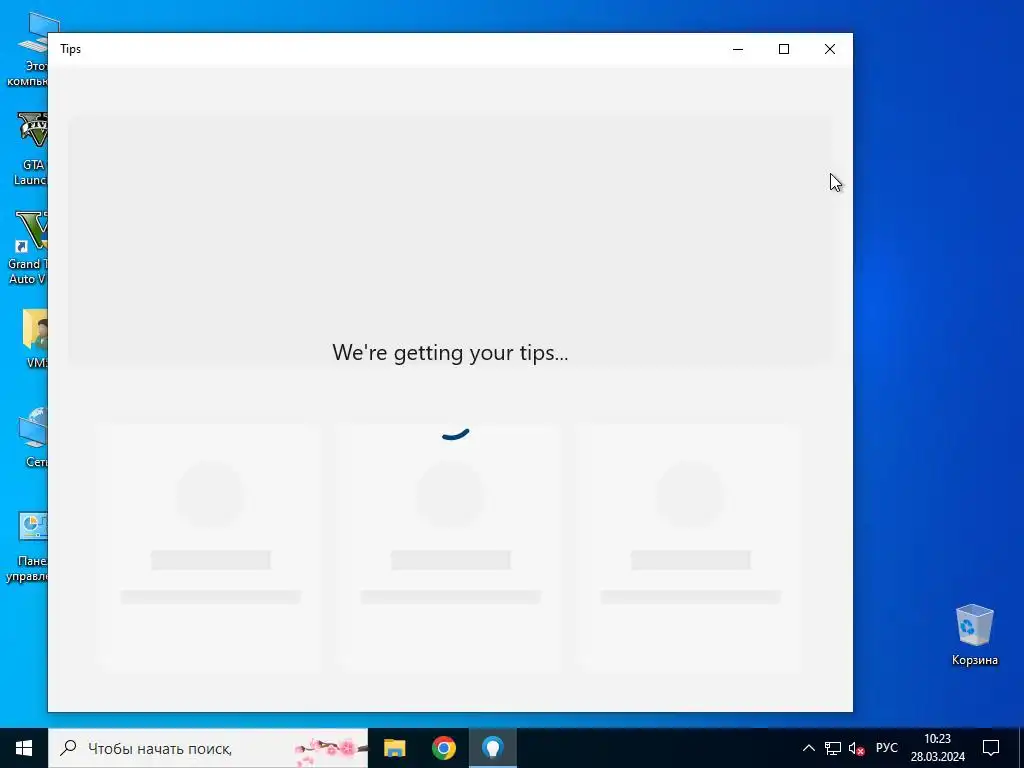Select the Корзина recycle bin icon
This screenshot has width=1024, height=768.
coord(974,634)
